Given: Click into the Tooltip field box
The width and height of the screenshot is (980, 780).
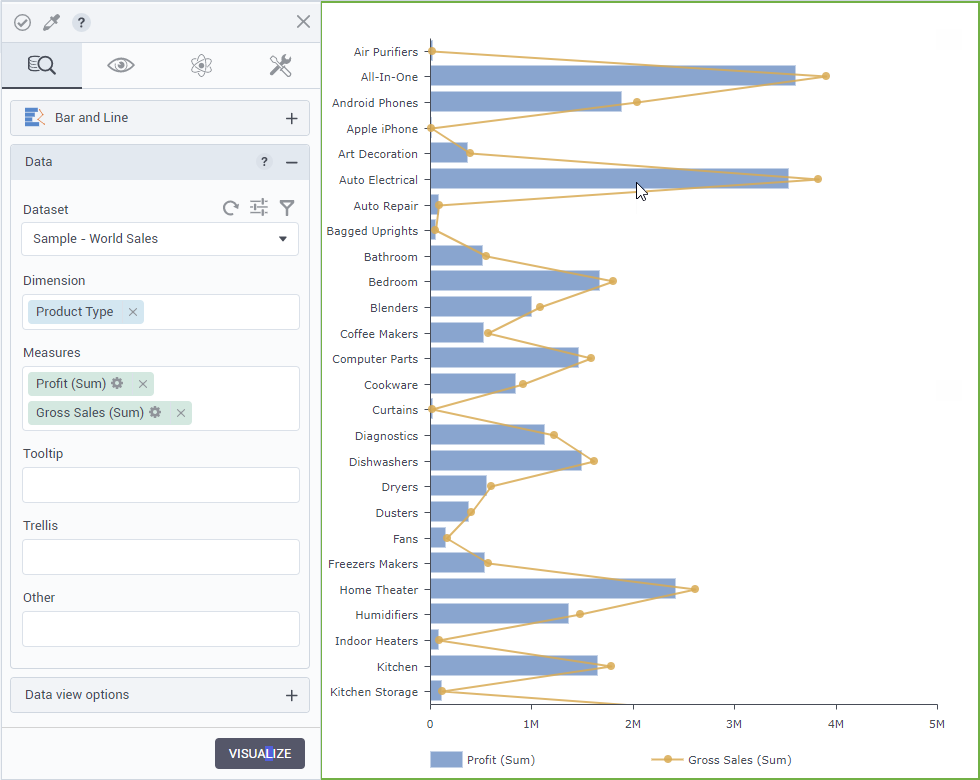Looking at the screenshot, I should [x=160, y=485].
